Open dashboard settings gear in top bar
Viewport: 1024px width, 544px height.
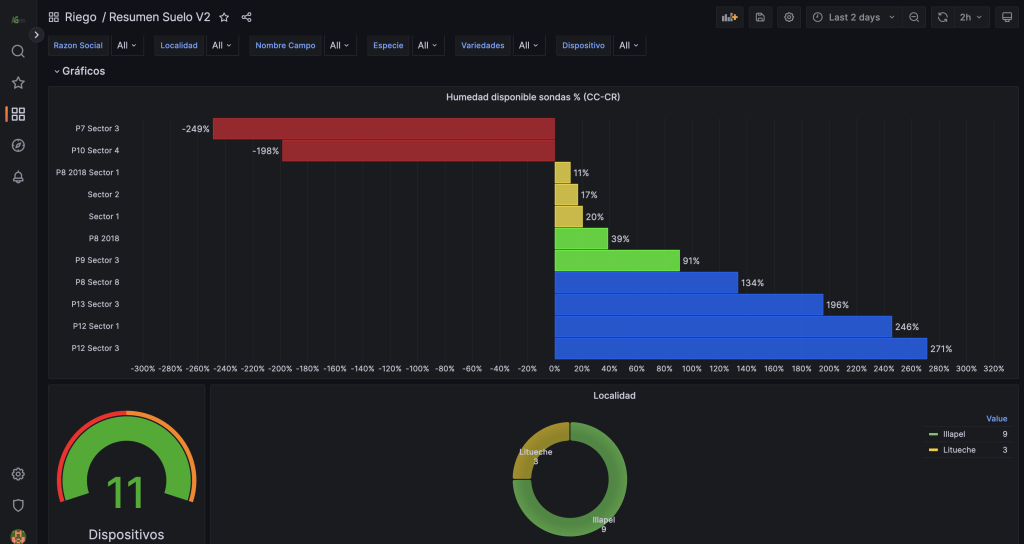[x=789, y=17]
